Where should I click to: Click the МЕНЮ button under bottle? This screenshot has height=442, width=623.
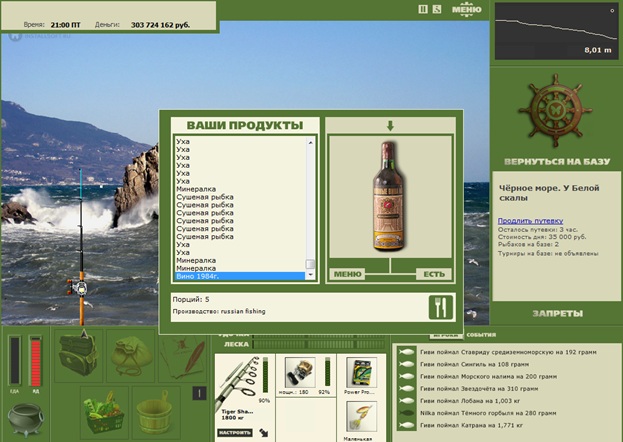347,274
